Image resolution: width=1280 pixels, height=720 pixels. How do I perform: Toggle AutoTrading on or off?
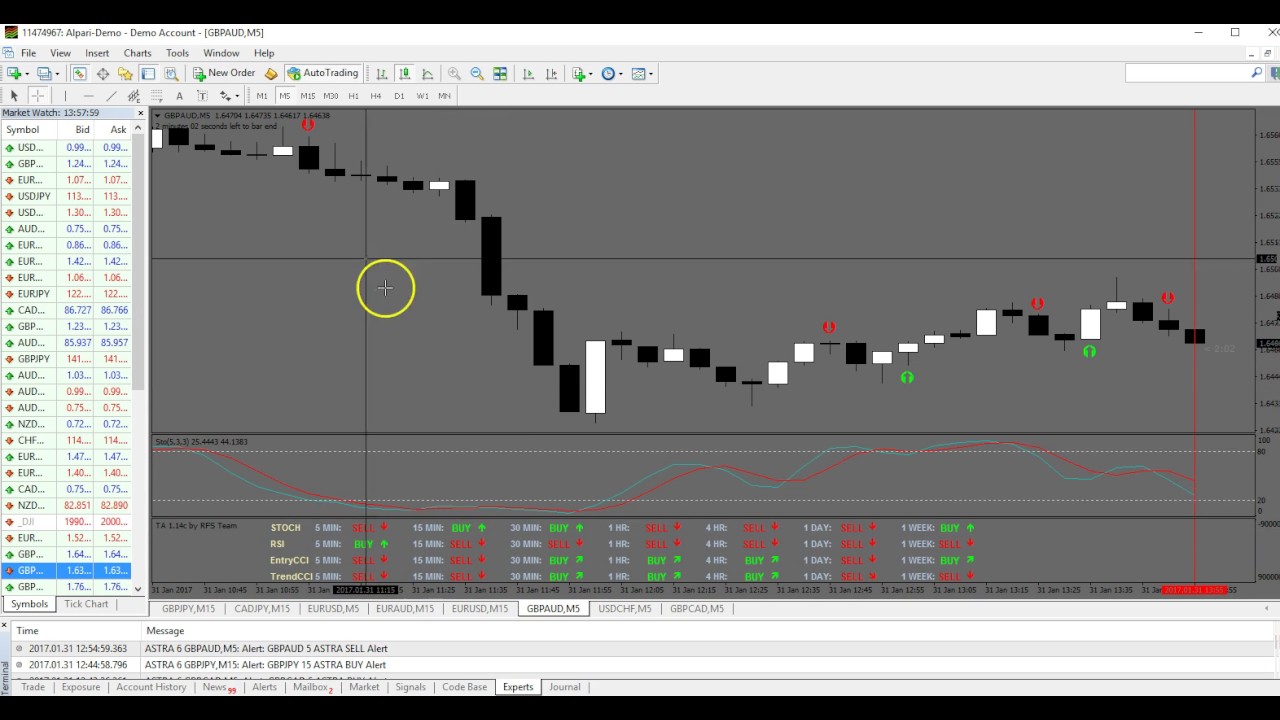click(323, 73)
